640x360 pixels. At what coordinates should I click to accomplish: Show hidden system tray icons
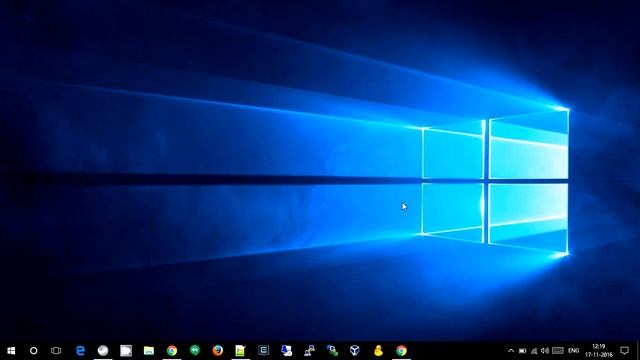pyautogui.click(x=511, y=351)
